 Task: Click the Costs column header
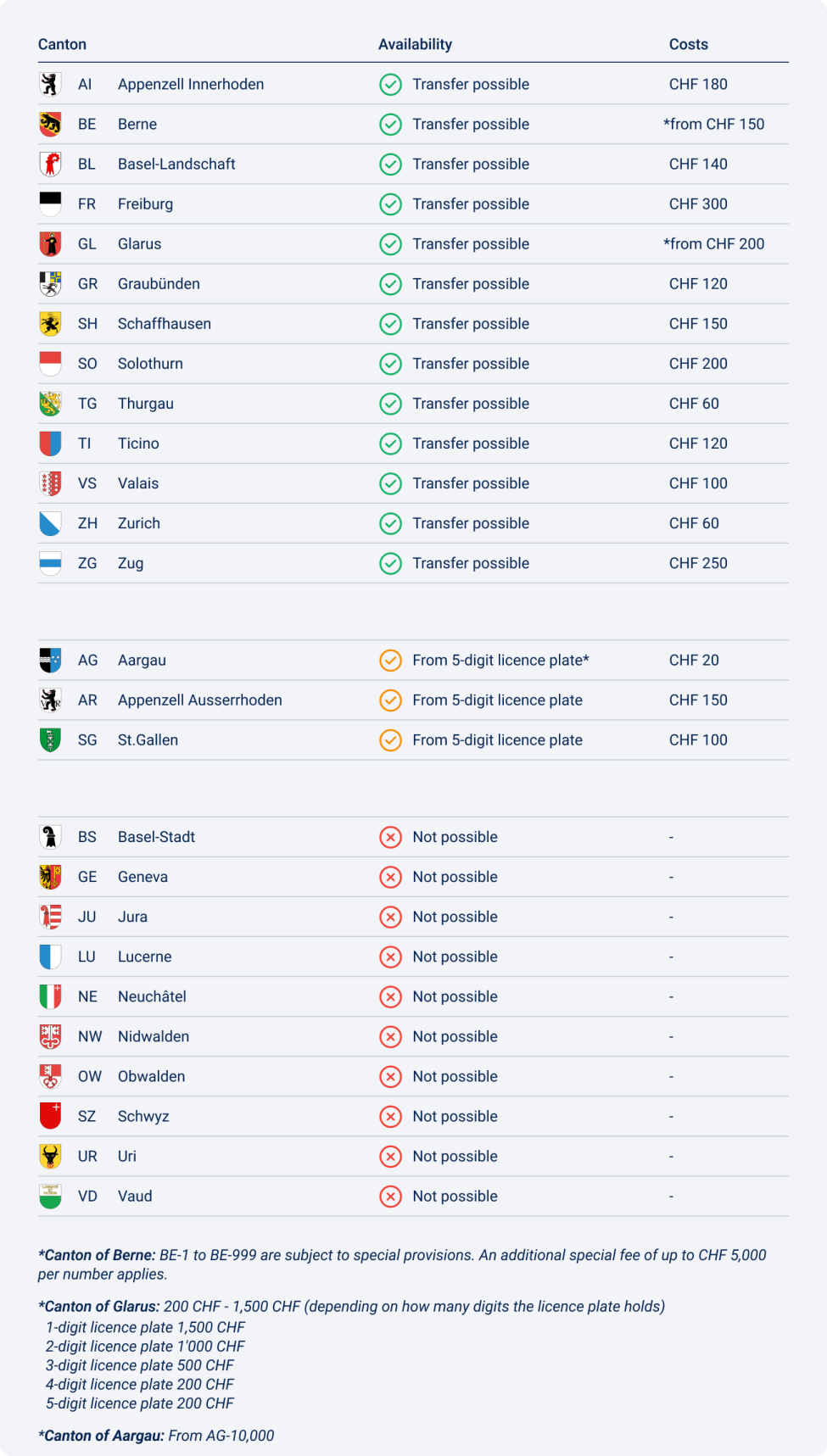coord(688,44)
